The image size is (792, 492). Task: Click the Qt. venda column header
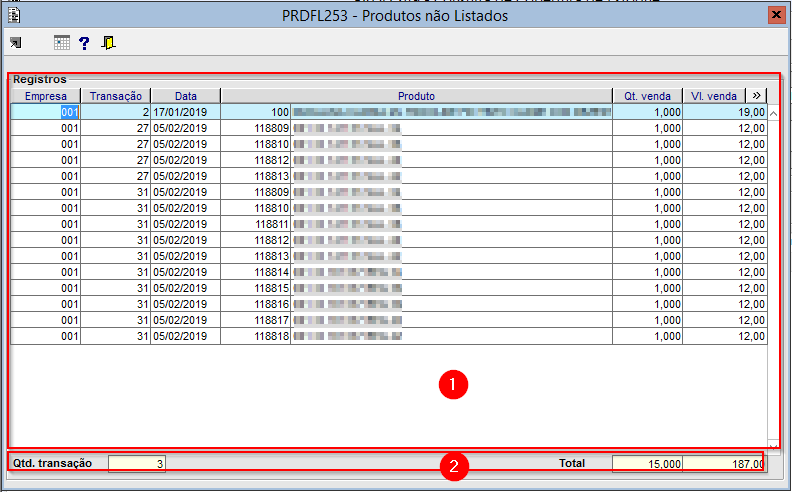click(648, 96)
